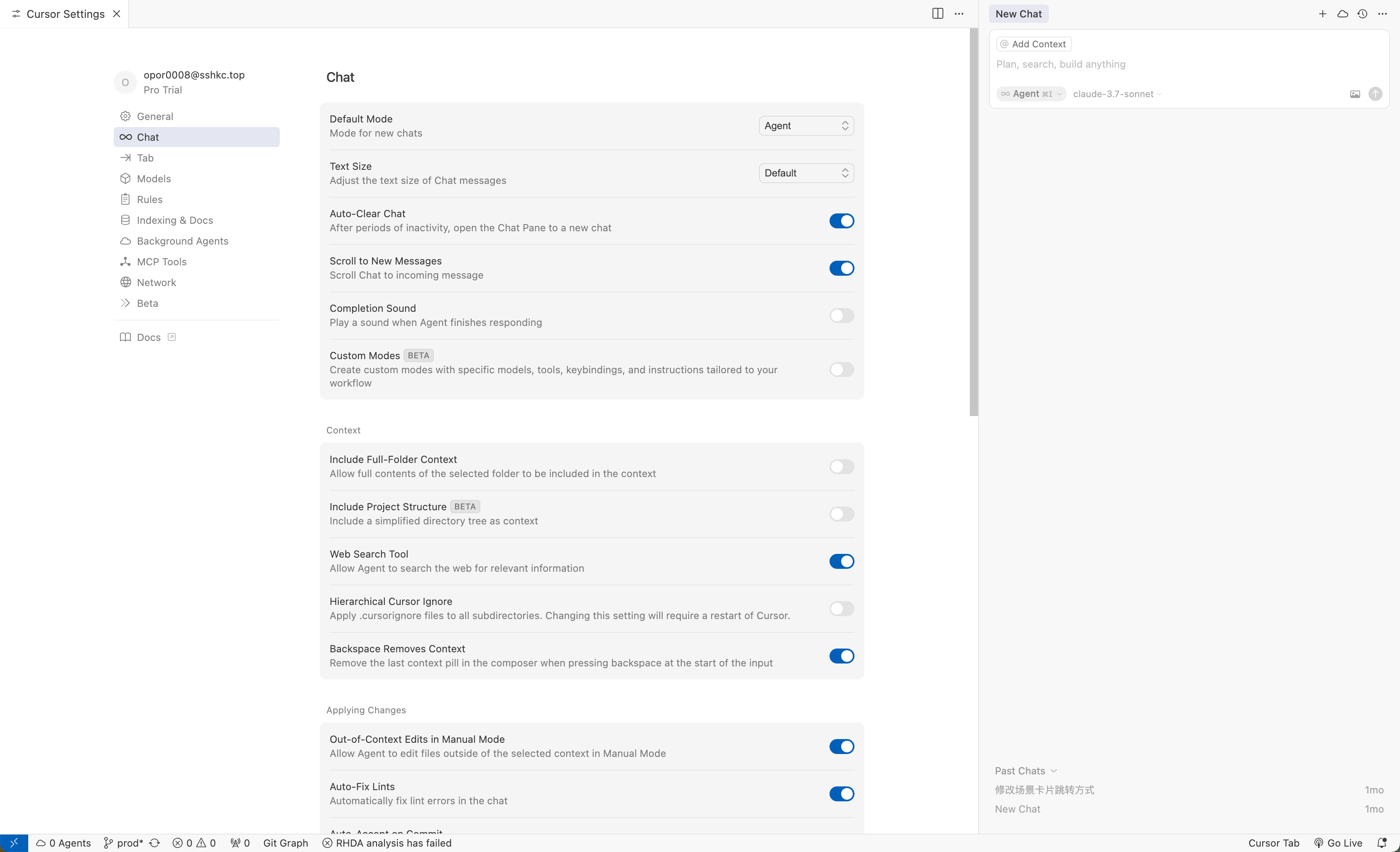Viewport: 1400px width, 852px height.
Task: Open the Docs external link
Action: point(149,337)
